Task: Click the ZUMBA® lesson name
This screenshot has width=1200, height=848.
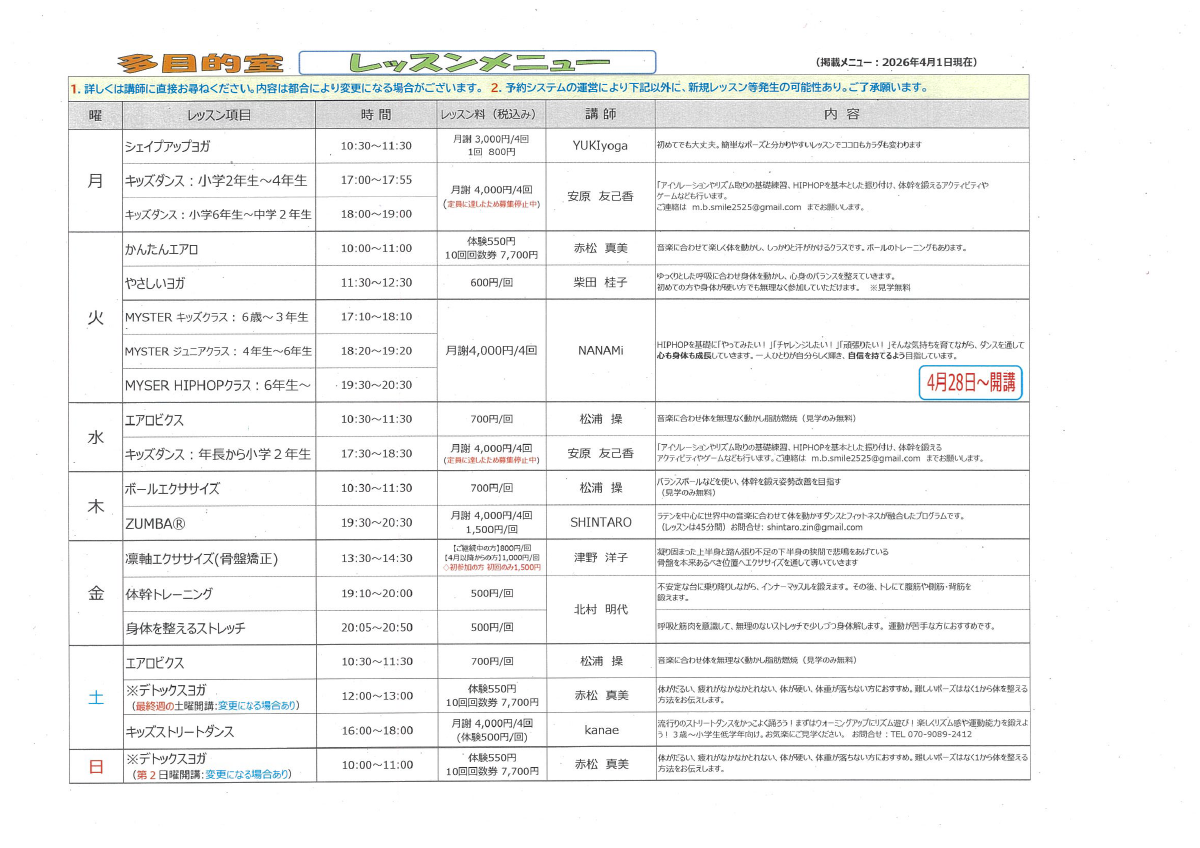Action: (155, 523)
